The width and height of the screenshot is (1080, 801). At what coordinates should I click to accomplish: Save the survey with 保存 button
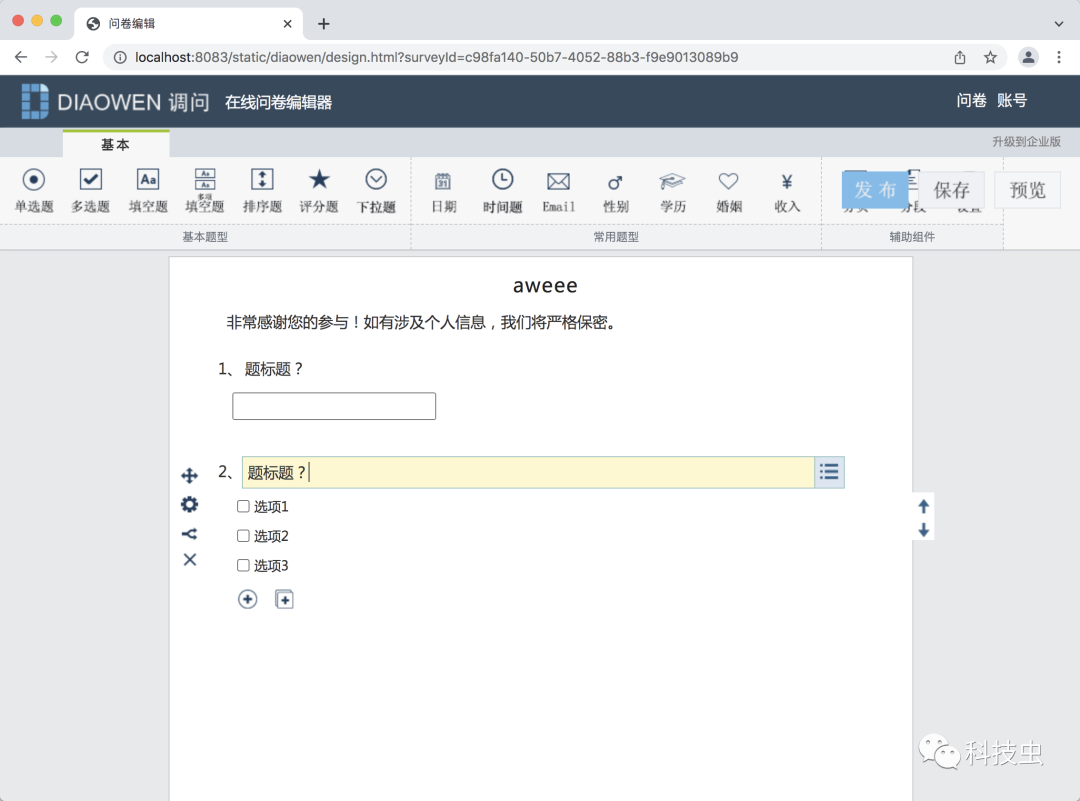951,190
